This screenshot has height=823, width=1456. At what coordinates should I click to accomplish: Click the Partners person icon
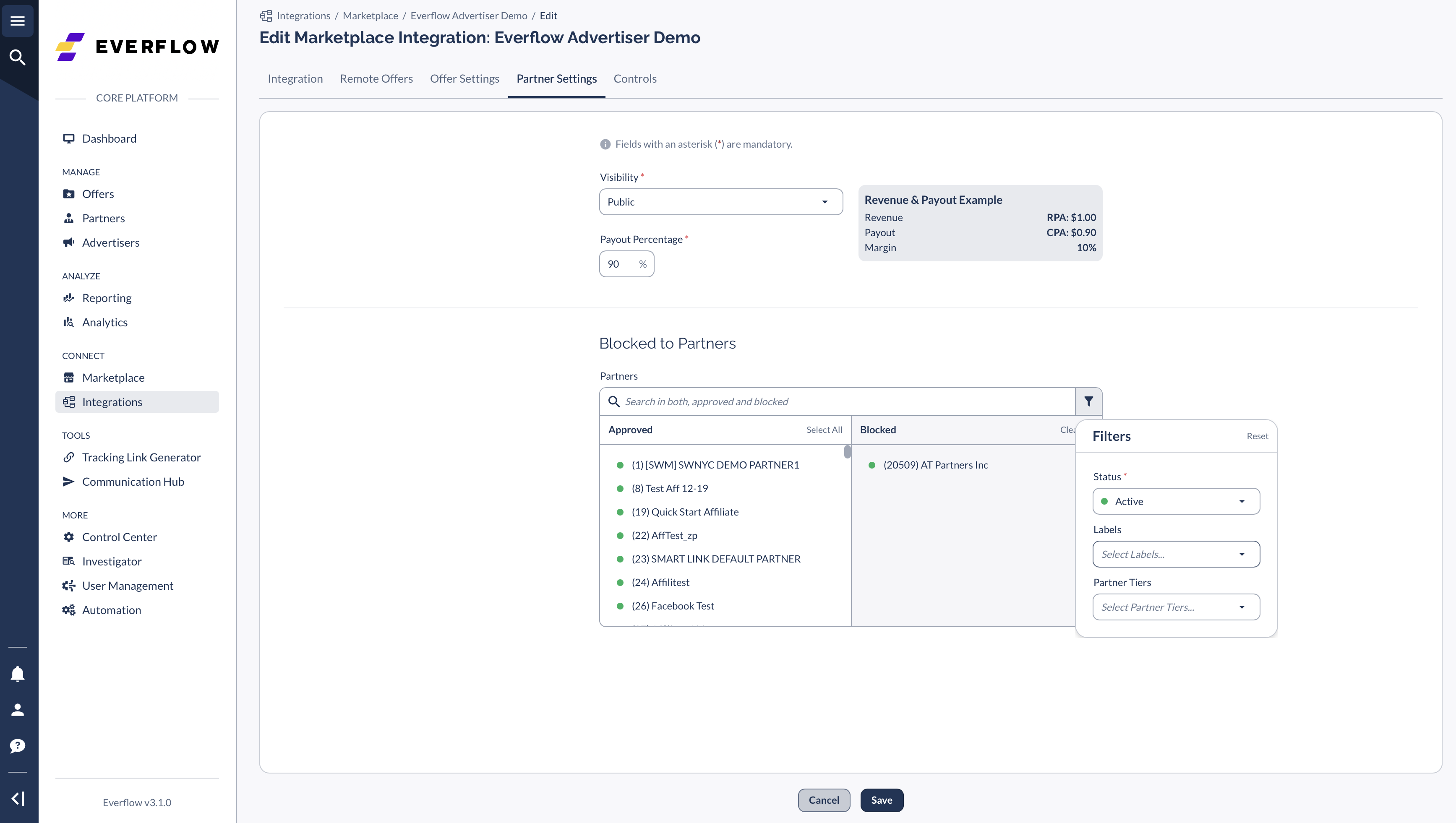[x=68, y=218]
